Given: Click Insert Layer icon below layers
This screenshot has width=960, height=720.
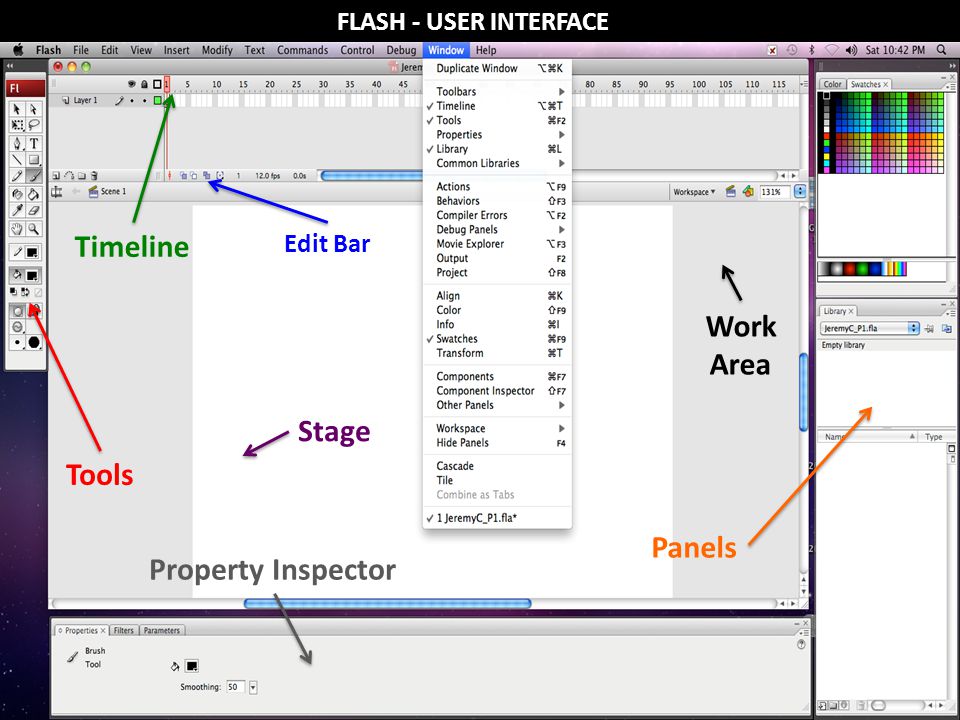Looking at the screenshot, I should tap(56, 176).
